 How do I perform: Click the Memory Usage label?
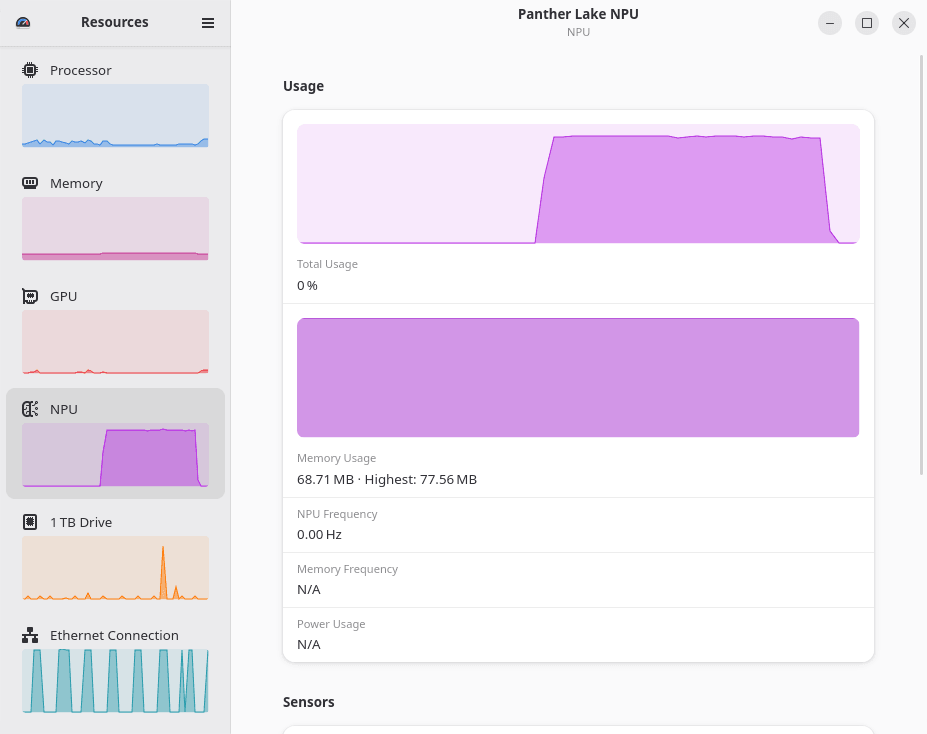coord(336,458)
